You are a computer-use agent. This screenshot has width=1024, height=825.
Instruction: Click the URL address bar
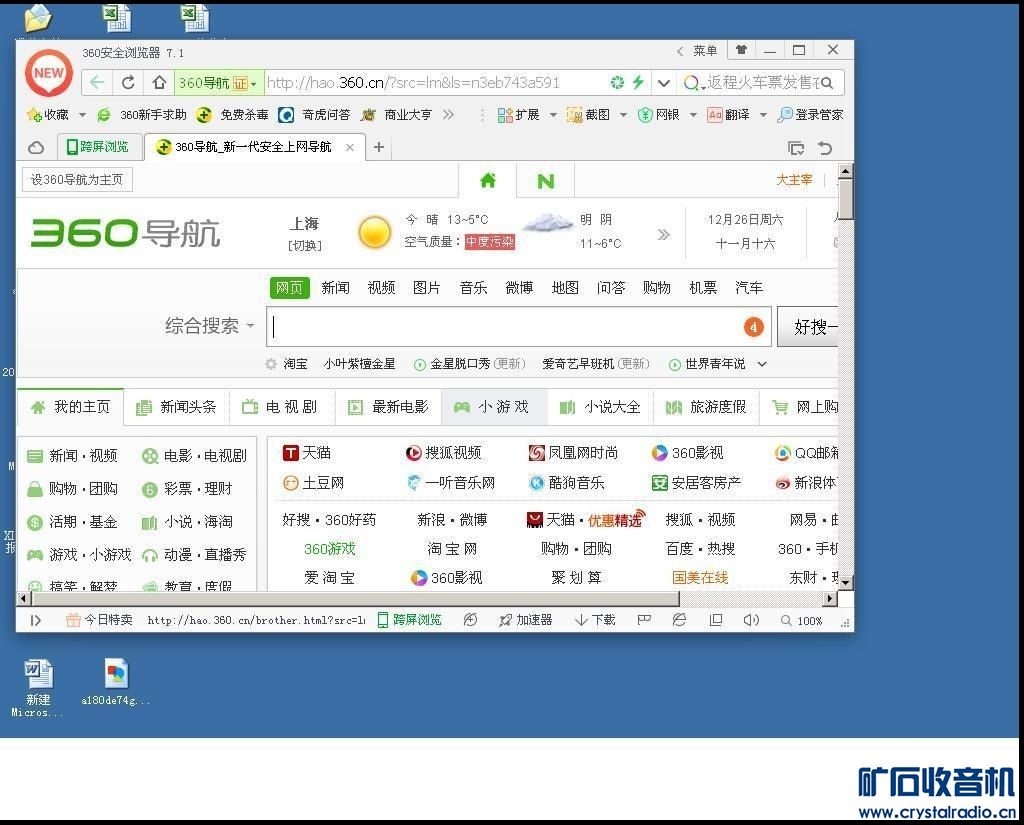pos(433,83)
